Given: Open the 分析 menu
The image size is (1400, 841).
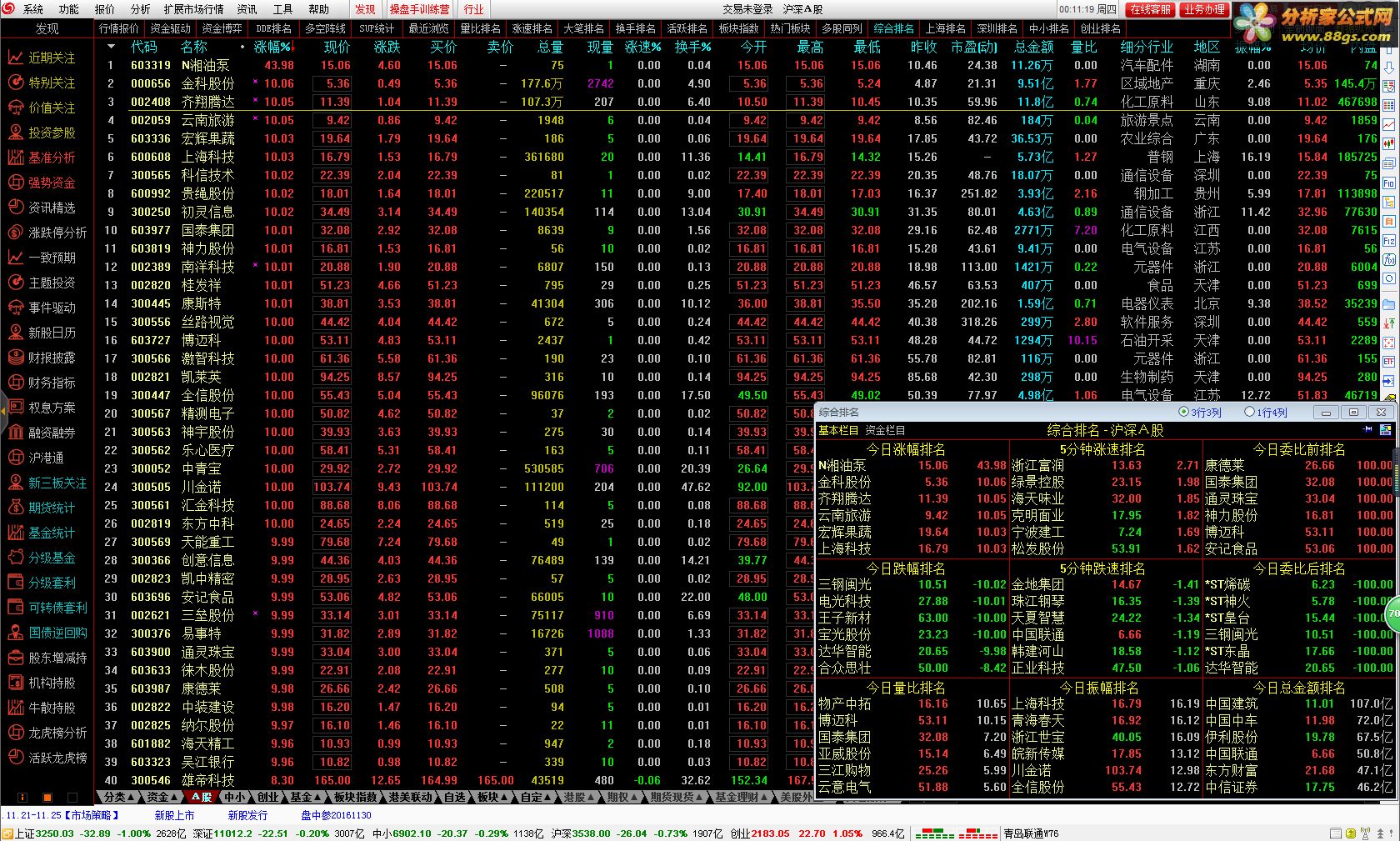Looking at the screenshot, I should coord(140,9).
